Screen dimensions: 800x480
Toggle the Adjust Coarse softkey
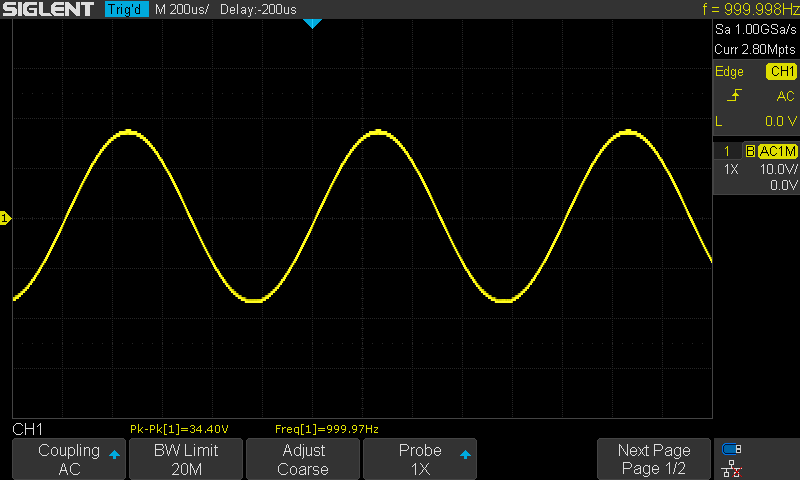303,459
